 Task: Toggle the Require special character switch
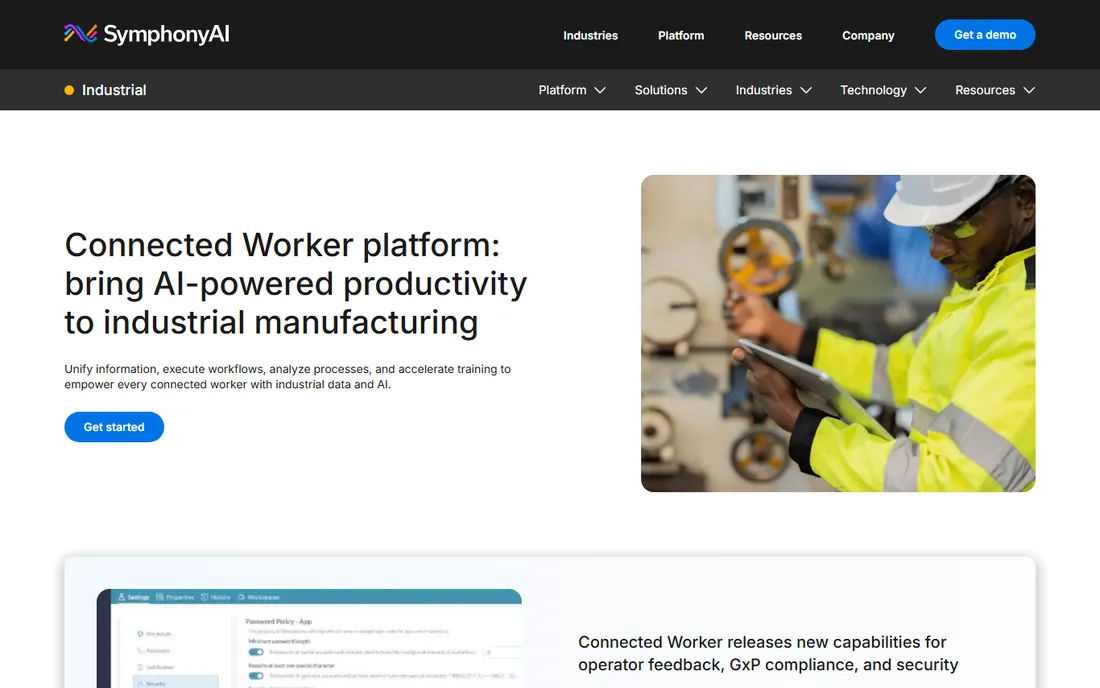[256, 676]
